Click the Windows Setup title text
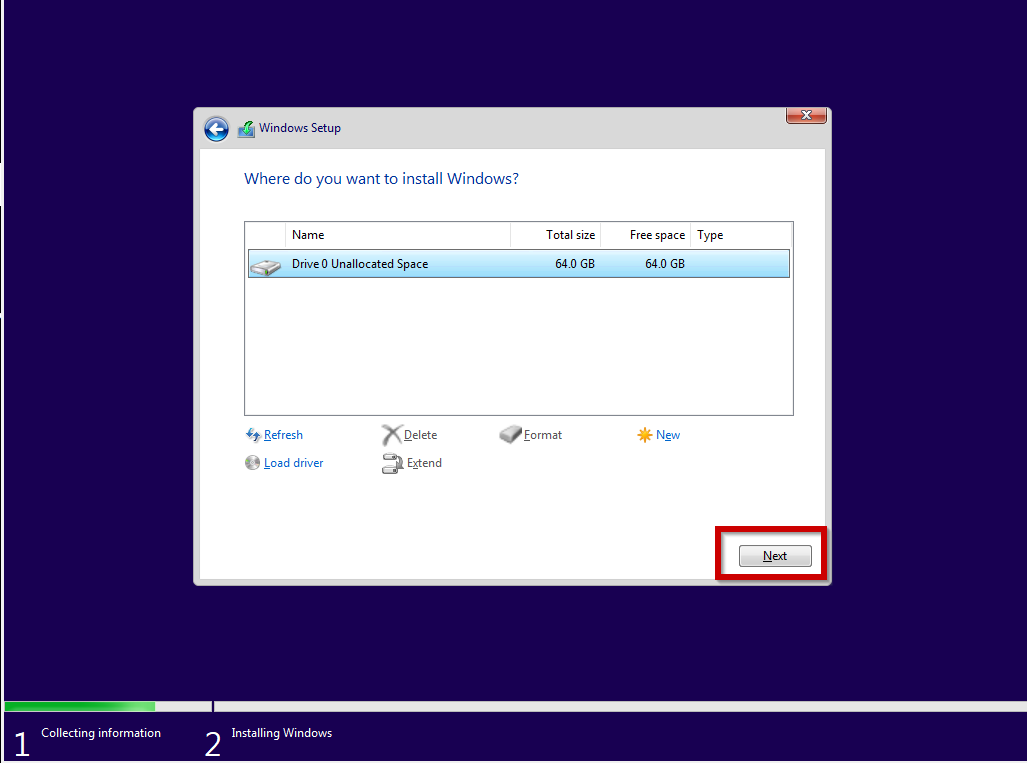Screen dimensions: 1027x763 300,128
